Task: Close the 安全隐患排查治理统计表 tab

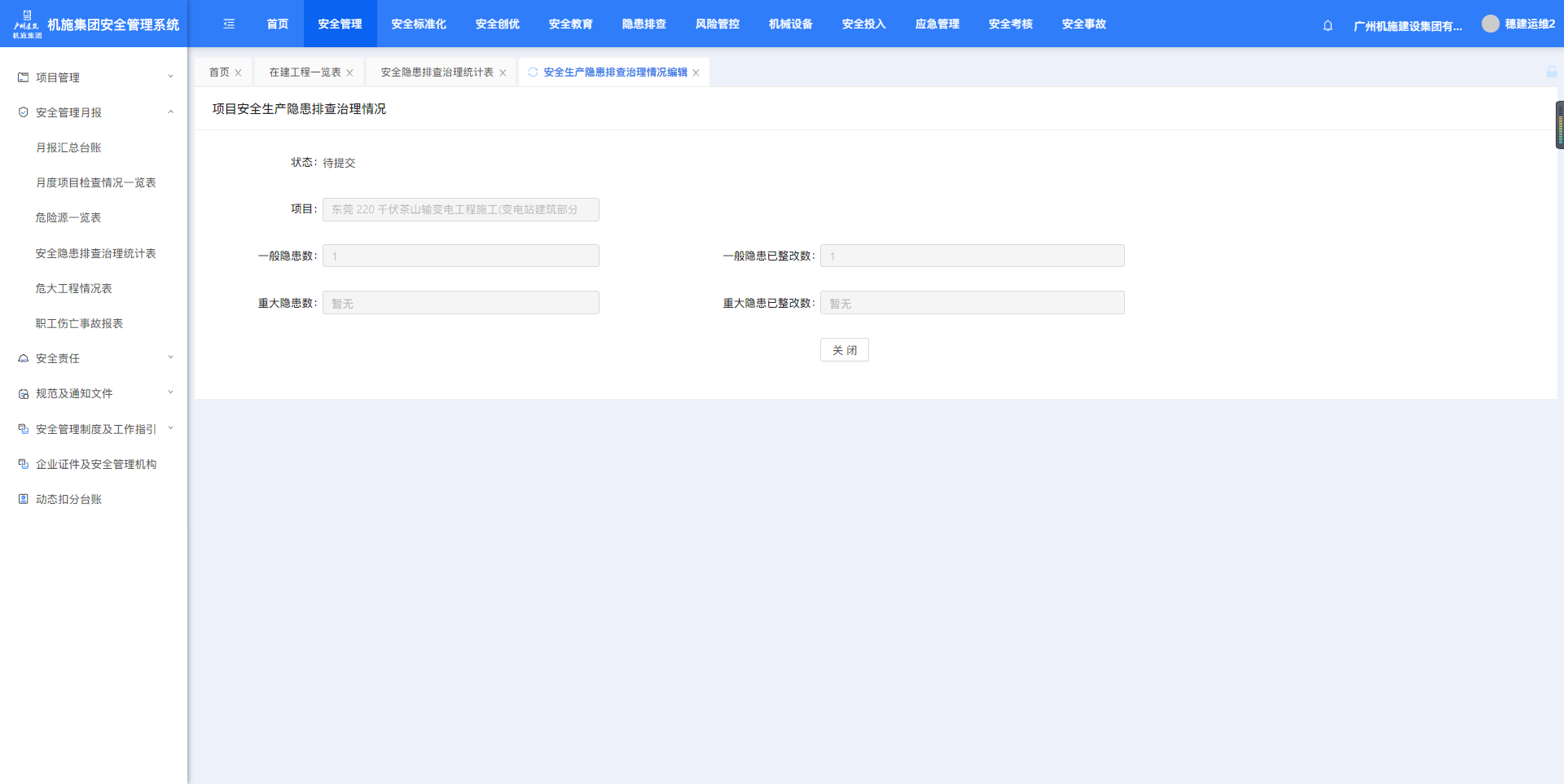Action: pyautogui.click(x=503, y=73)
